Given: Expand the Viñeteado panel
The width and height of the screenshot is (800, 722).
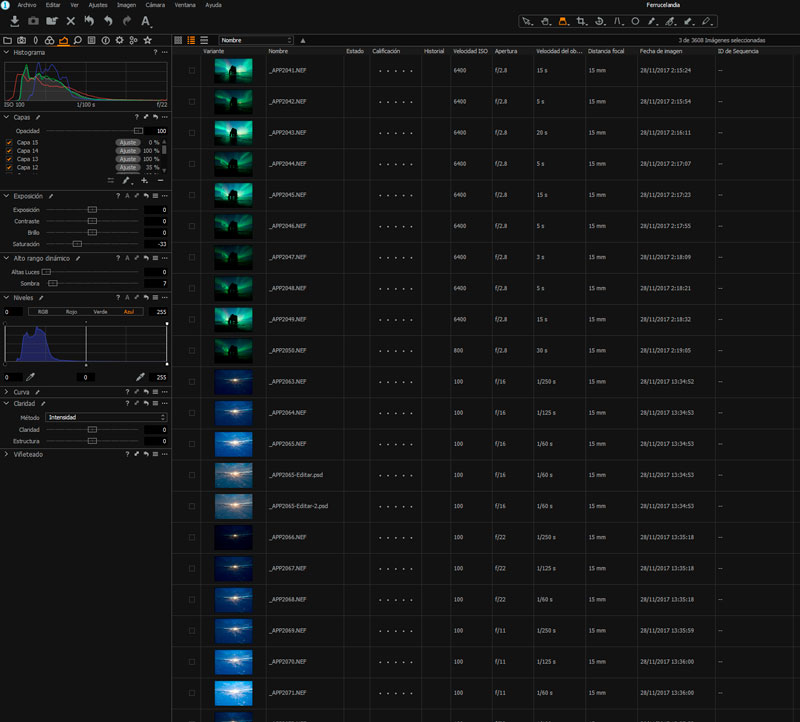Looking at the screenshot, I should (x=28, y=454).
